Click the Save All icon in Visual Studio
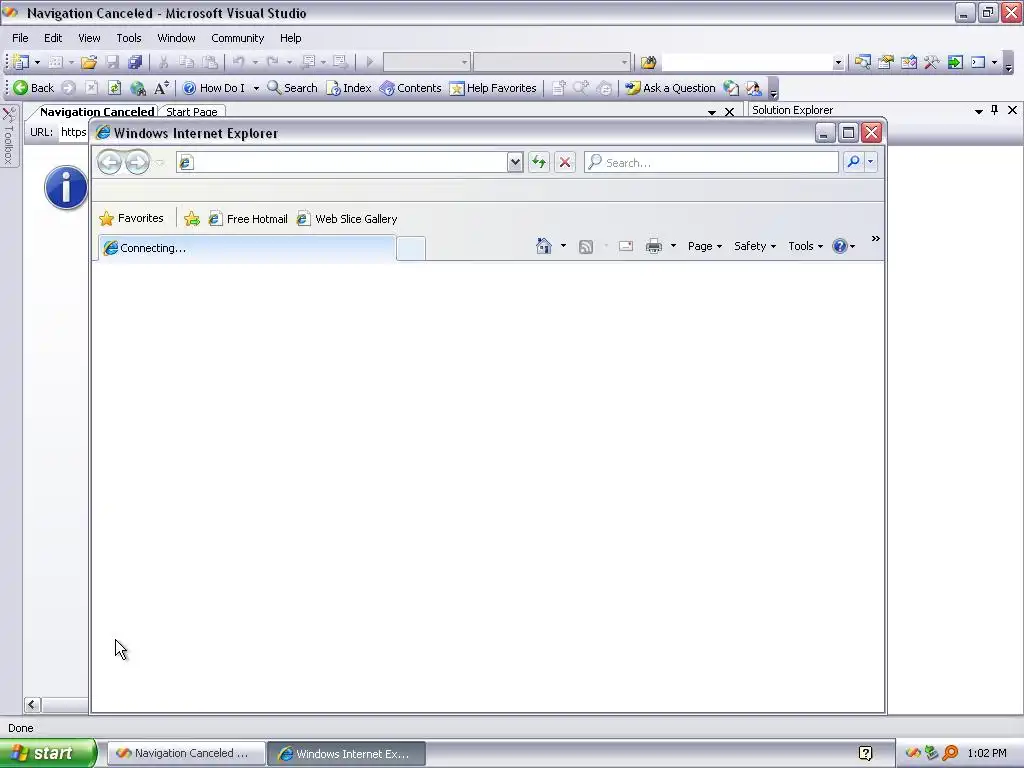The image size is (1024, 768). pos(135,62)
